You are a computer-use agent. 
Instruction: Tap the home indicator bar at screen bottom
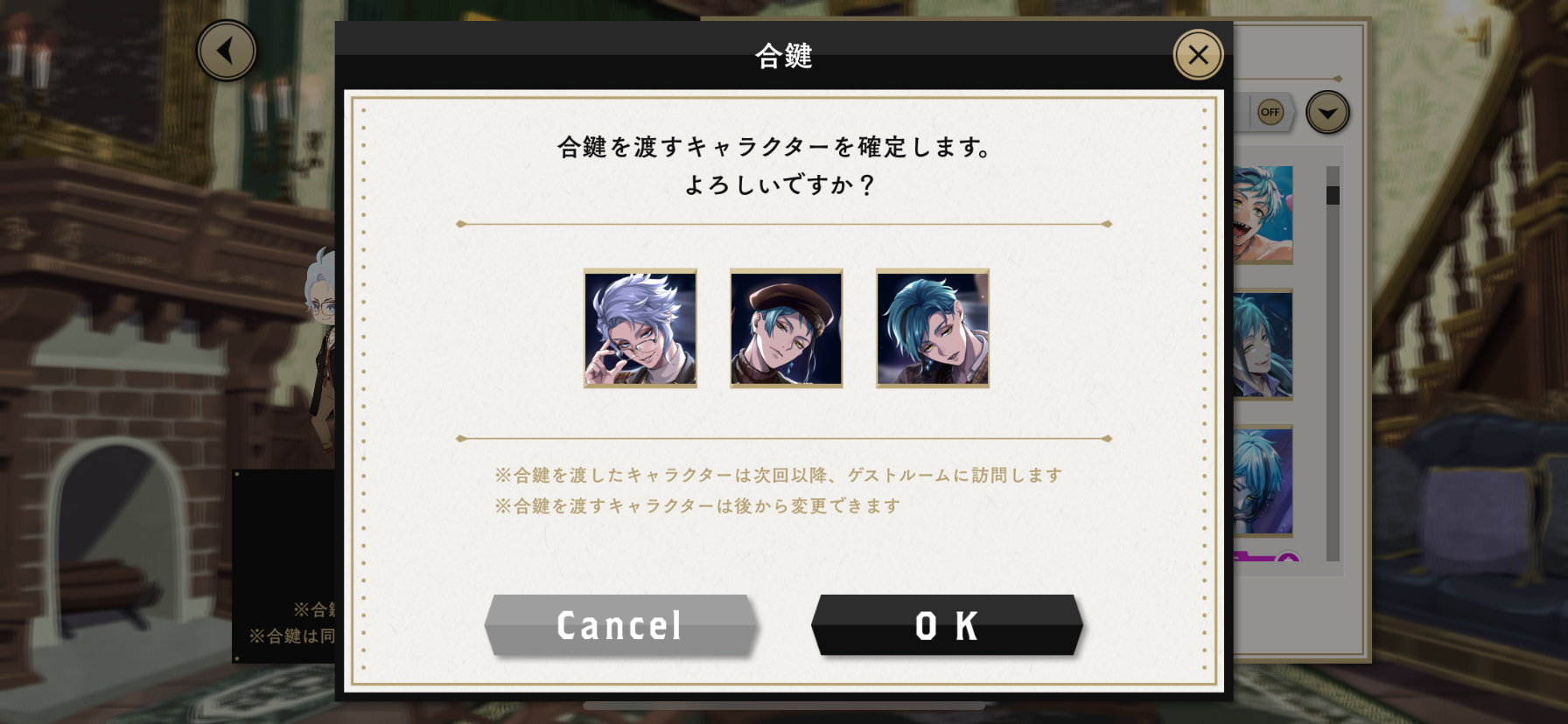[x=784, y=706]
